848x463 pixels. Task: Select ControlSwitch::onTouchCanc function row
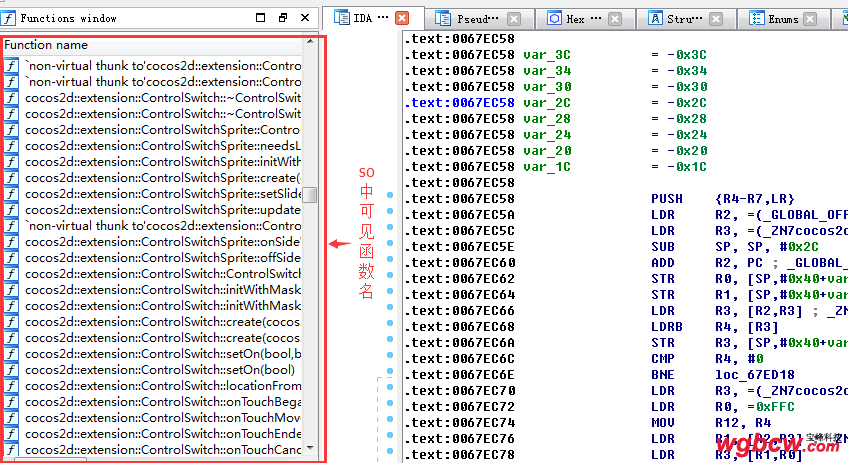152,450
